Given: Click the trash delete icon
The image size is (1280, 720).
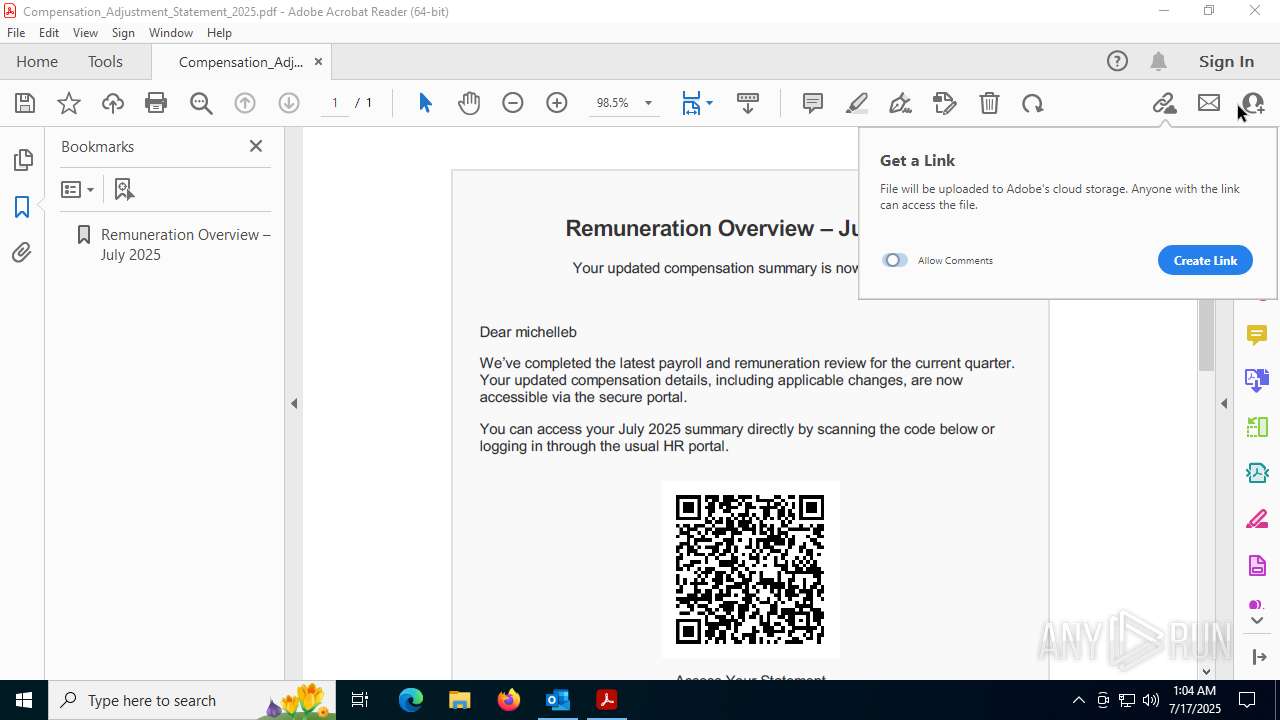Looking at the screenshot, I should 989,103.
